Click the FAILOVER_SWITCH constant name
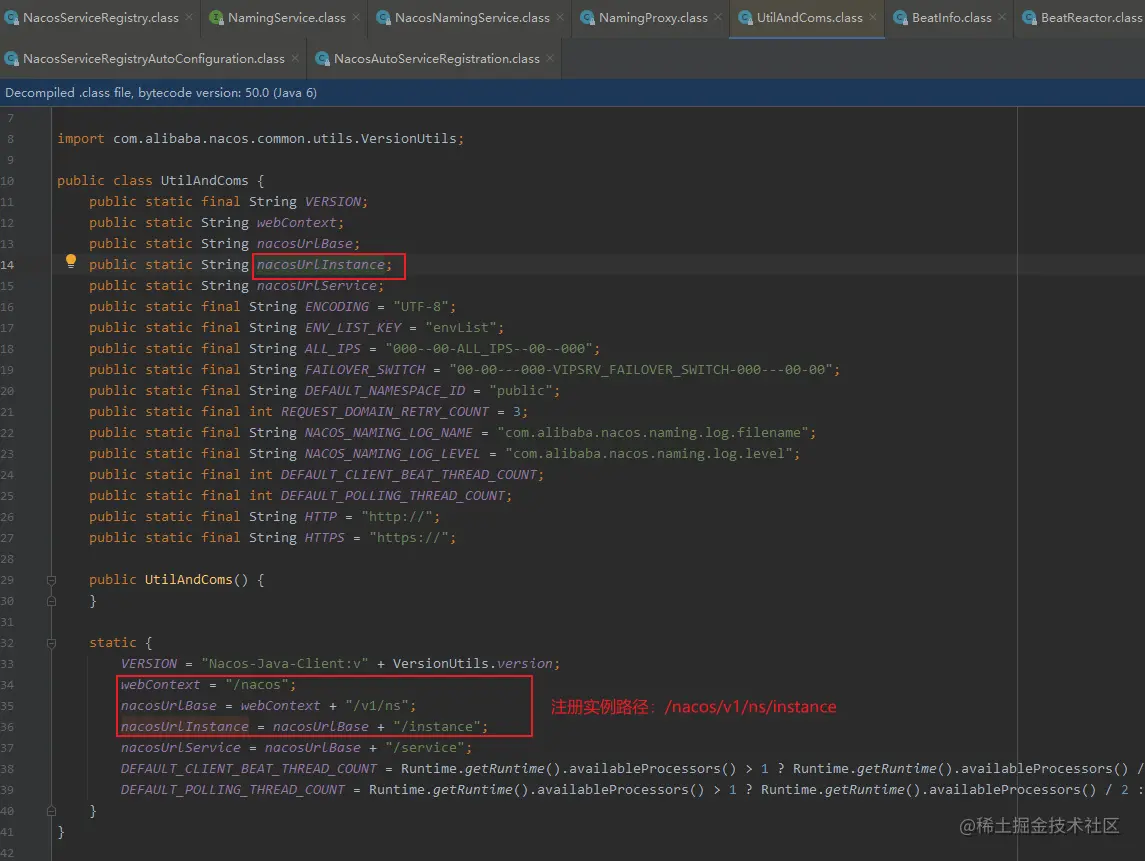Viewport: 1145px width, 861px height. 364,370
